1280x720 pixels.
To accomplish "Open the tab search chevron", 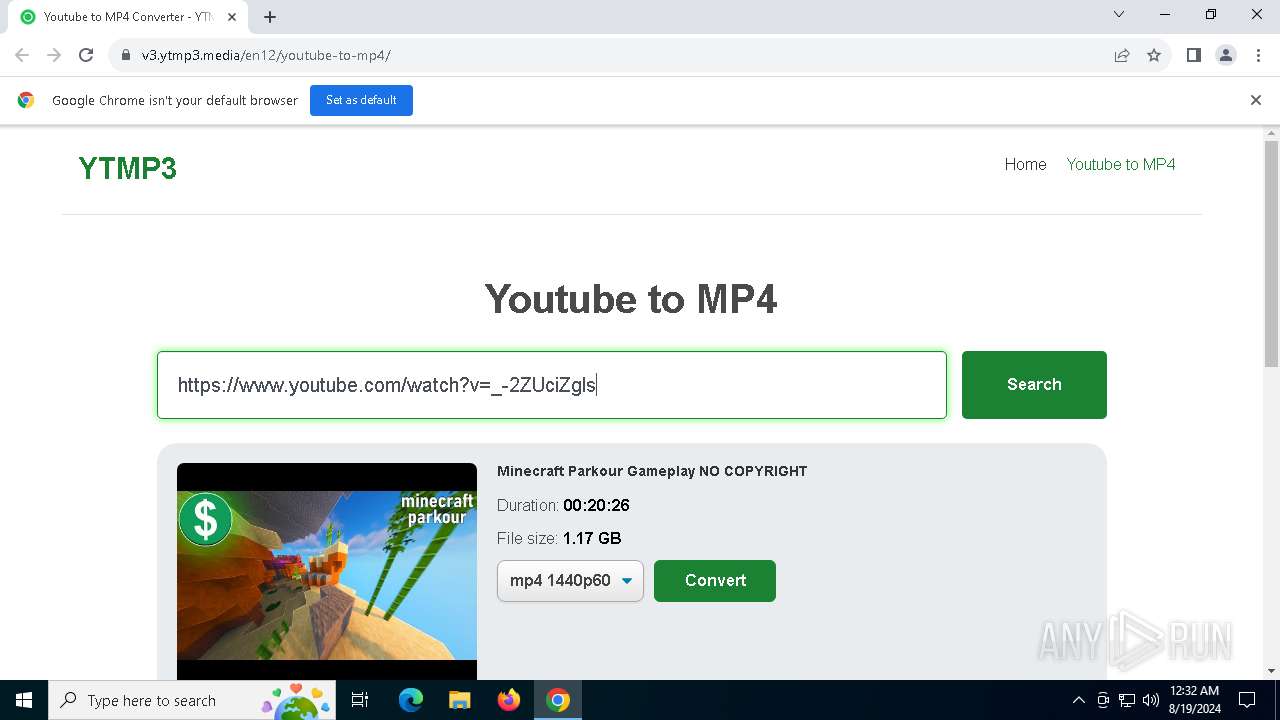I will [1119, 15].
